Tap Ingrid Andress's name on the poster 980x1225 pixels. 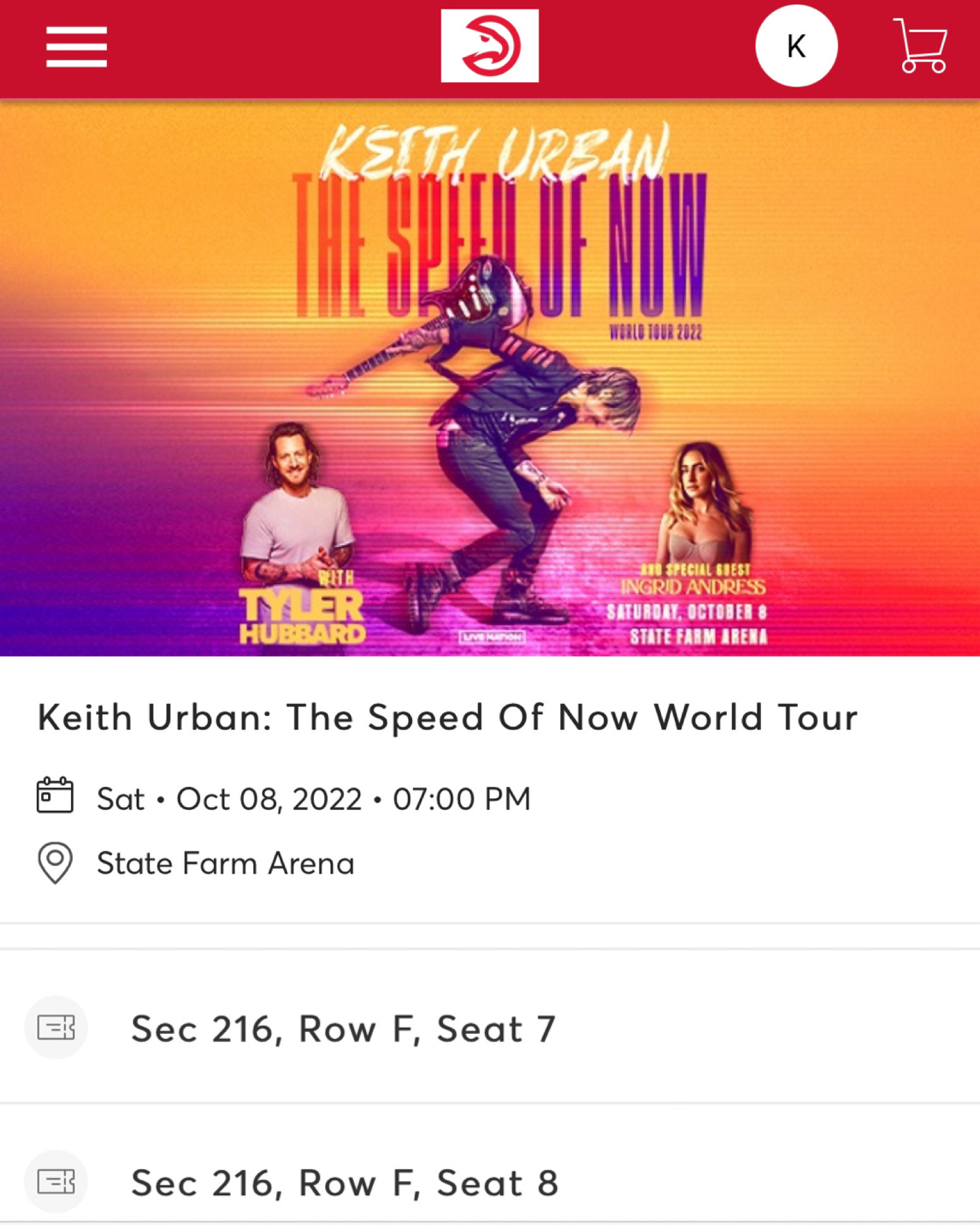pyautogui.click(x=693, y=587)
